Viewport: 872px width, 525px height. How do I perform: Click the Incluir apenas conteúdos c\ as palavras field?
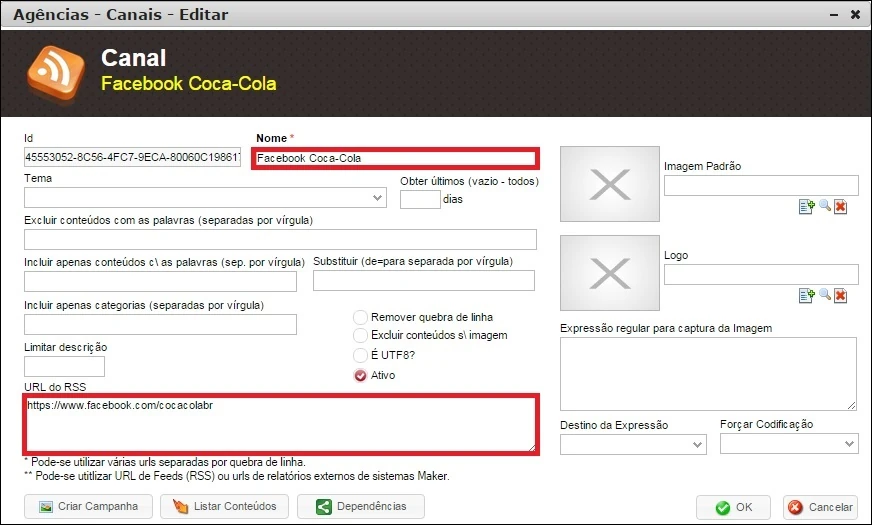tap(160, 281)
